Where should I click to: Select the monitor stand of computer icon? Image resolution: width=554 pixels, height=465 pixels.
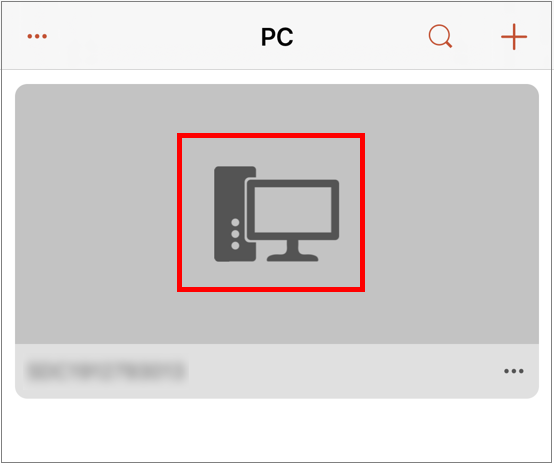coord(293,251)
